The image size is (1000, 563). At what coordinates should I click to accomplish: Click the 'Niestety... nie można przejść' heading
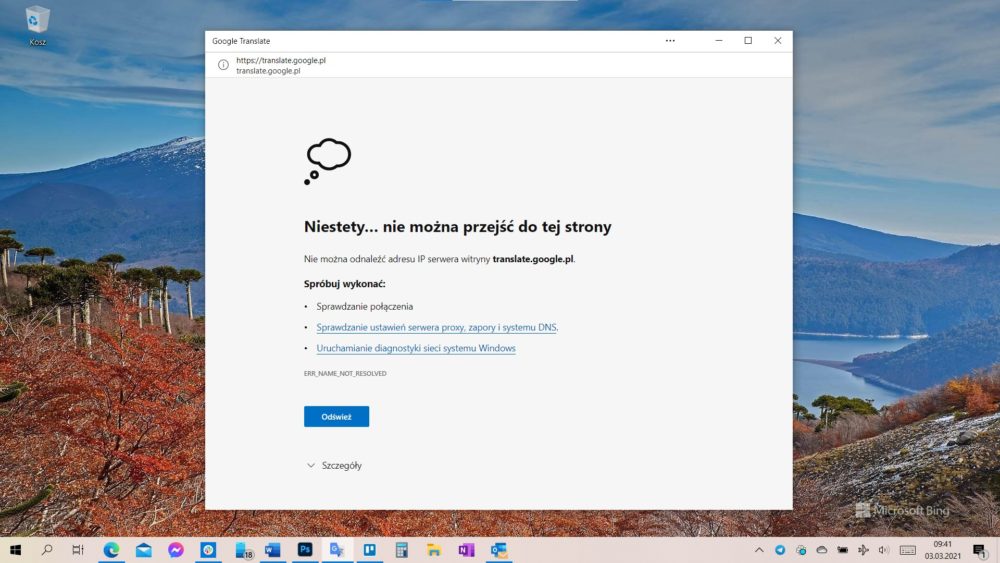pos(457,226)
